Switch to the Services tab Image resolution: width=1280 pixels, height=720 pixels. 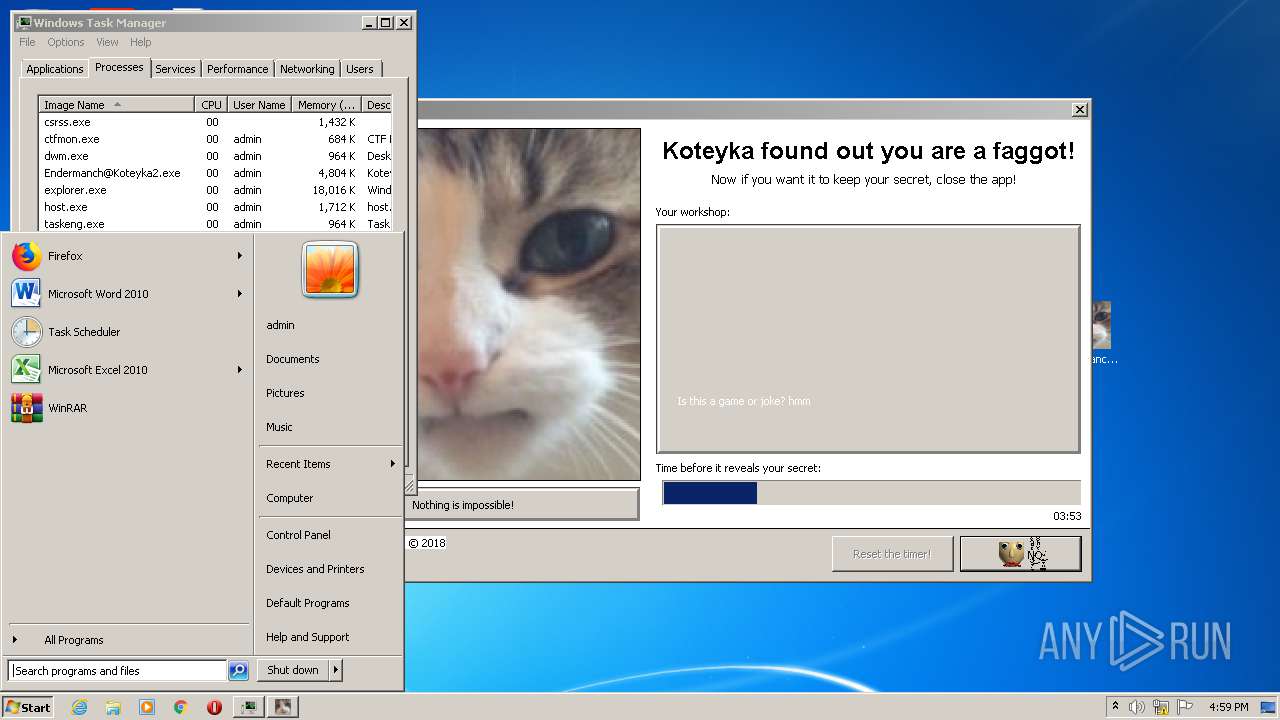[x=175, y=69]
